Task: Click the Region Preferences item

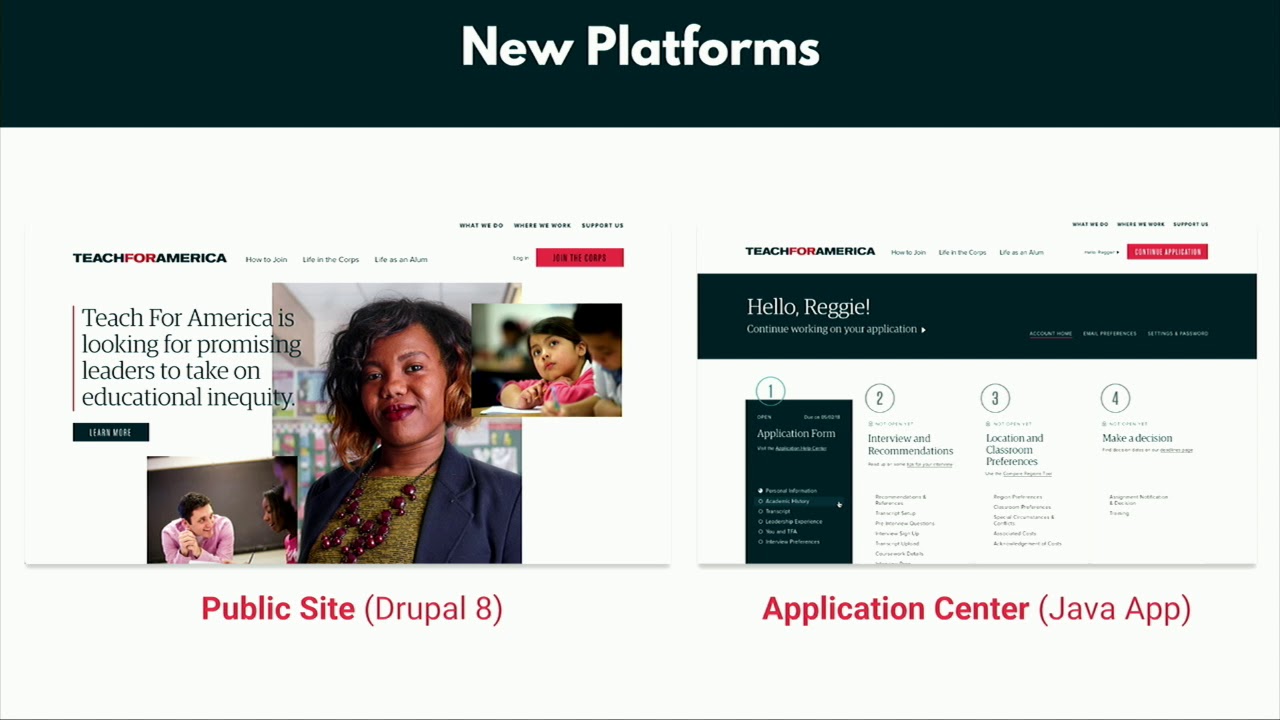Action: point(1017,497)
